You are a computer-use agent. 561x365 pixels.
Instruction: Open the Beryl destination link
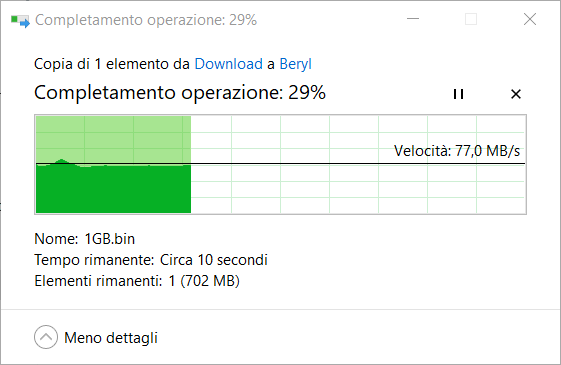296,64
